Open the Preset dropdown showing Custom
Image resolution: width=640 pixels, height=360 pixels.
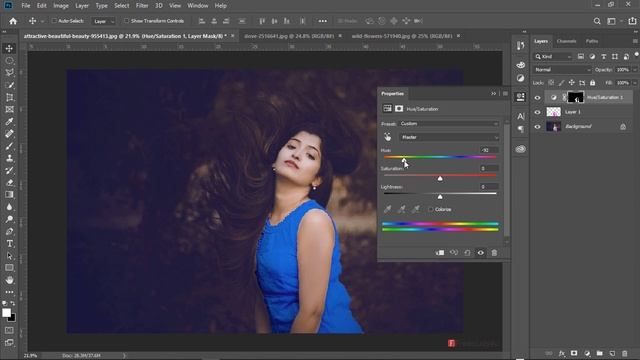(449, 124)
